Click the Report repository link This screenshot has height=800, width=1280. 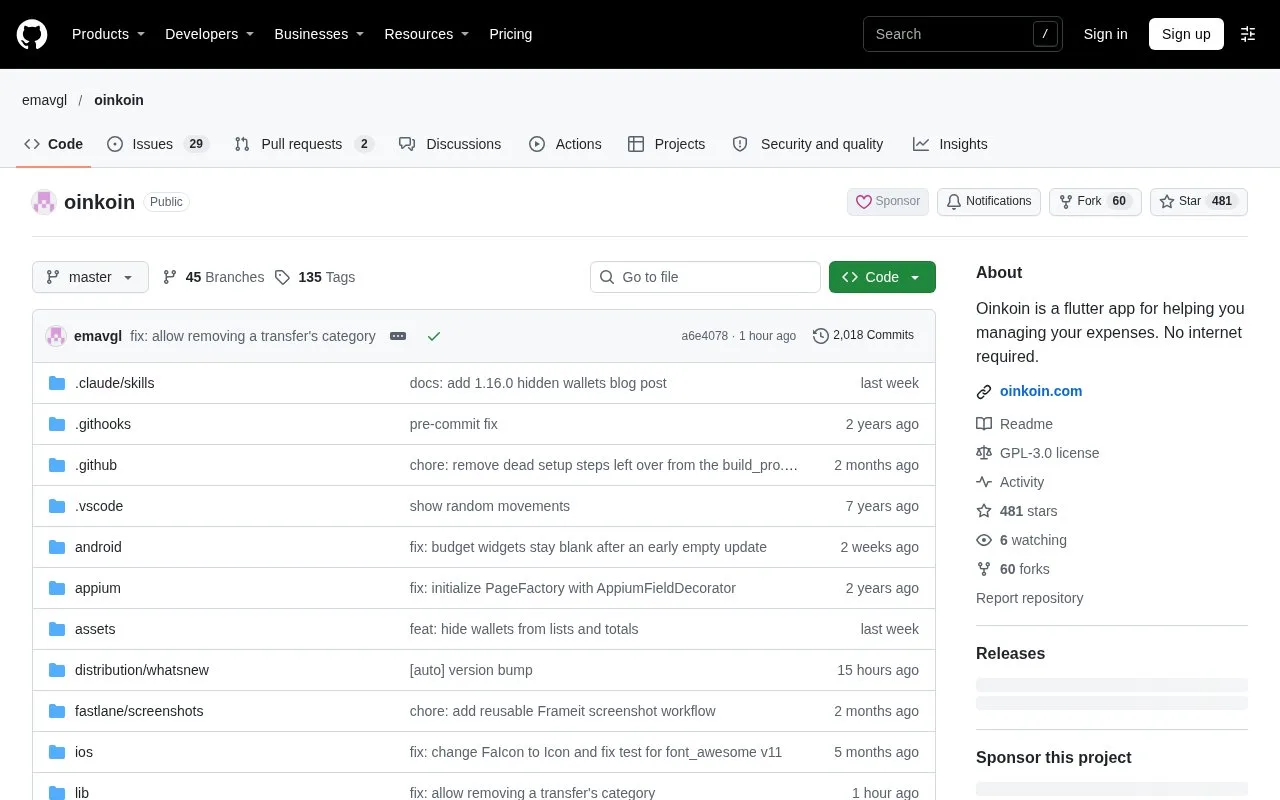point(1029,598)
